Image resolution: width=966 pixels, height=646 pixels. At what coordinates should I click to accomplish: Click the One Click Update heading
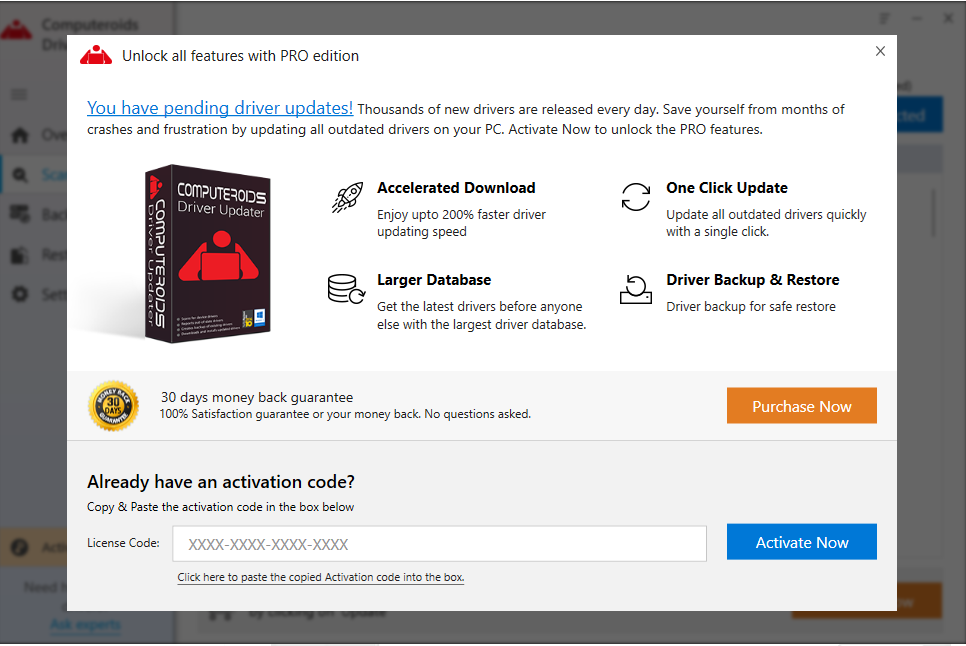[x=726, y=188]
